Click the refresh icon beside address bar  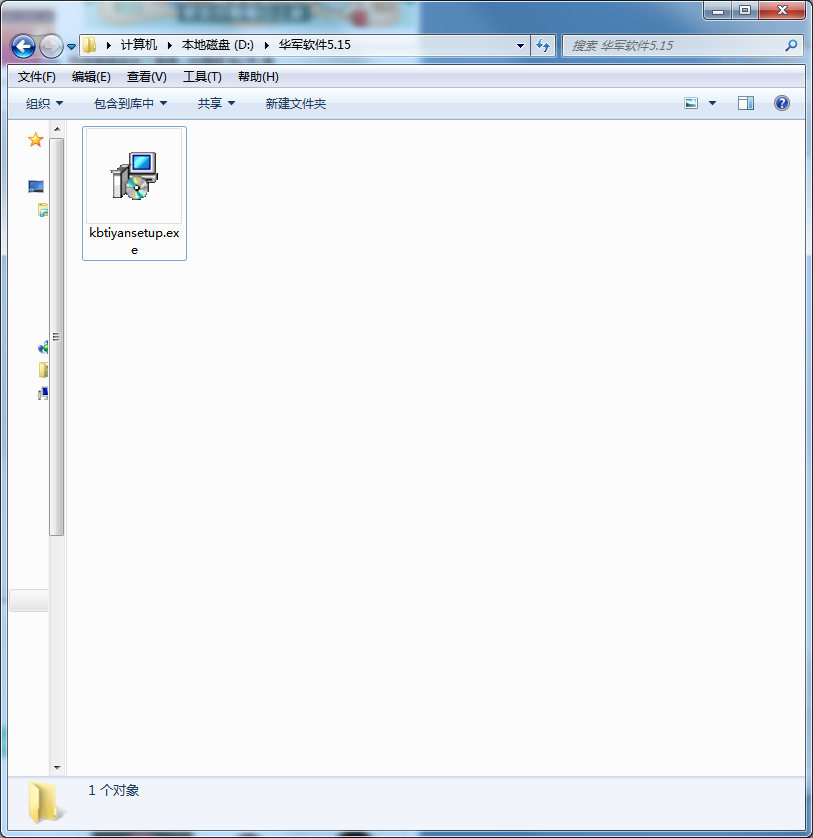(543, 45)
